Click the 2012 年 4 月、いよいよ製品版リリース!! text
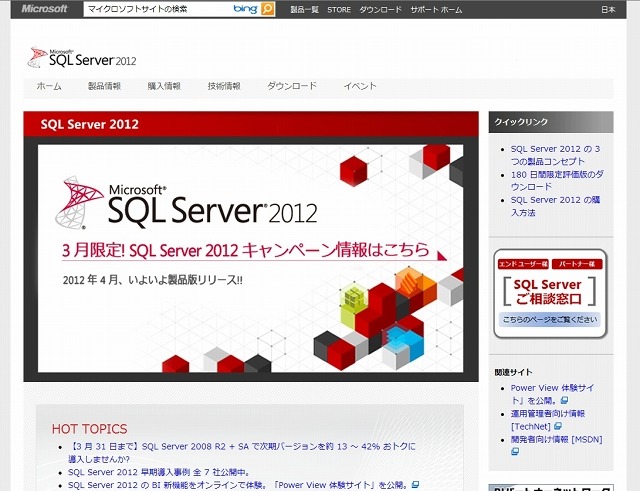 pos(152,280)
